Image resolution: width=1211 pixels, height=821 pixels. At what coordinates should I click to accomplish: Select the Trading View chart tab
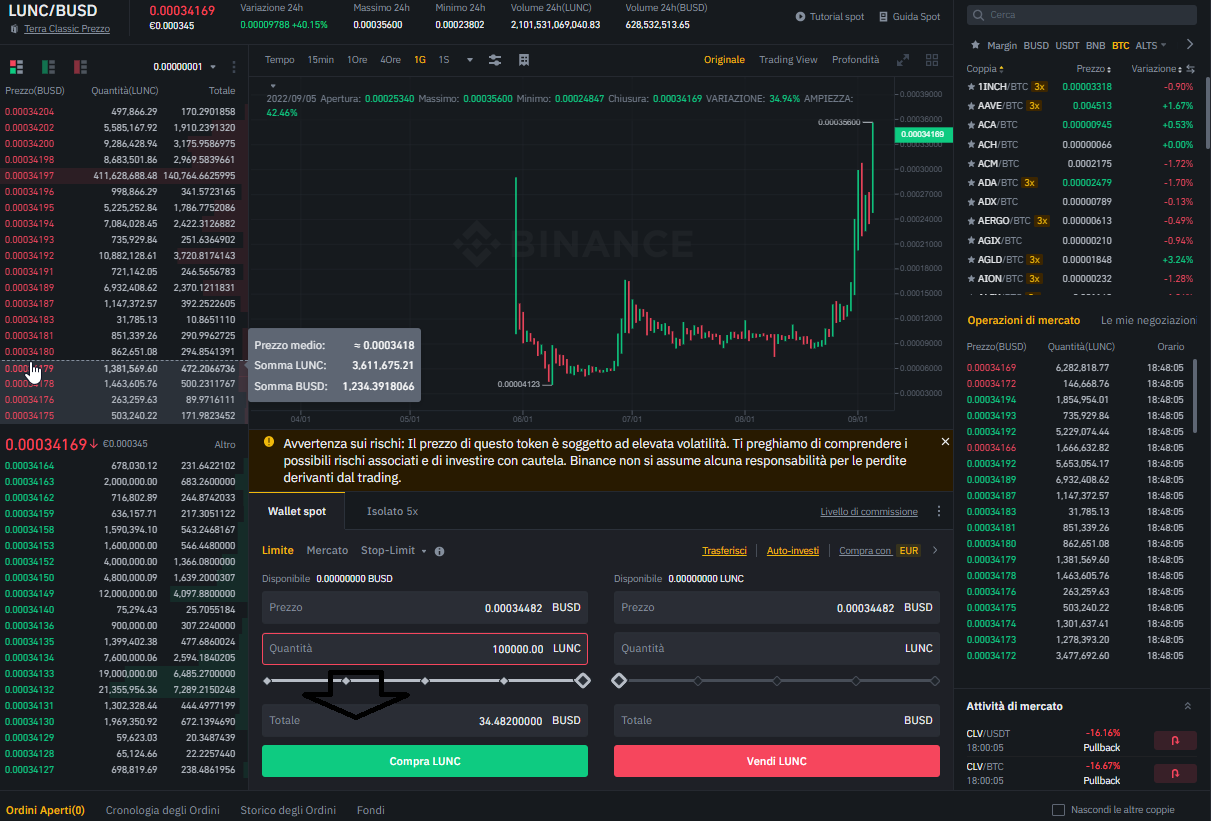[788, 60]
